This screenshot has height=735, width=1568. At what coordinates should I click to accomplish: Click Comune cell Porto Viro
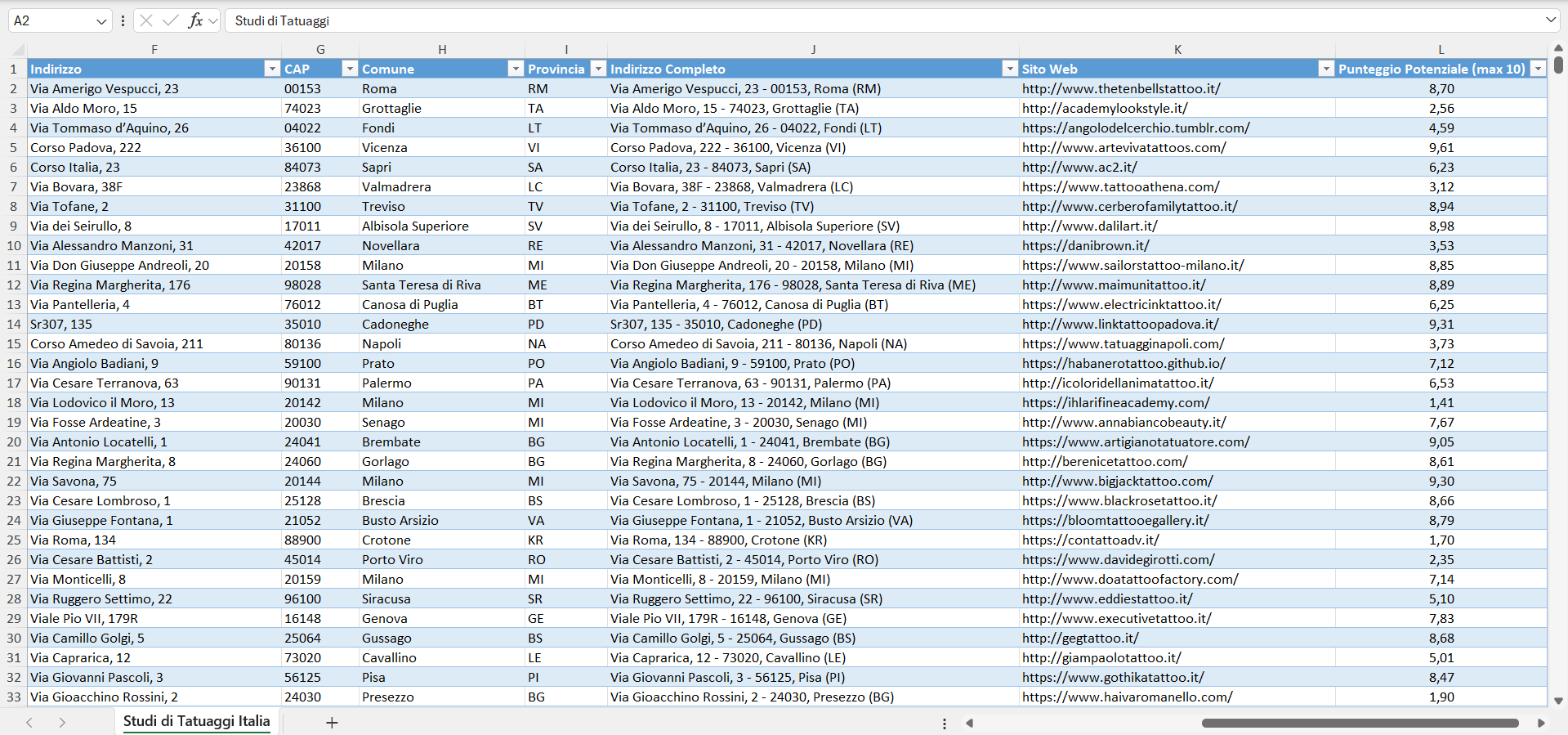442,559
